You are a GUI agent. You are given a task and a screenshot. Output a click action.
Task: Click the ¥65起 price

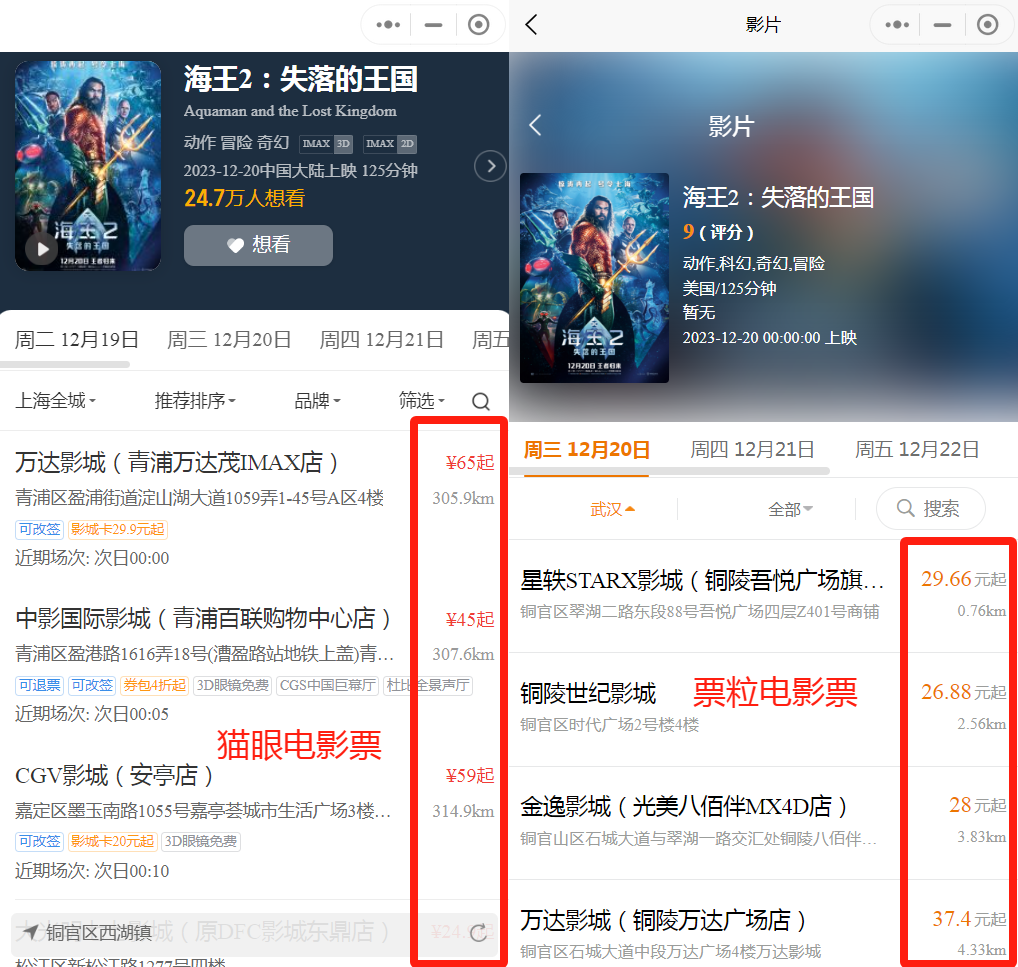tap(469, 462)
